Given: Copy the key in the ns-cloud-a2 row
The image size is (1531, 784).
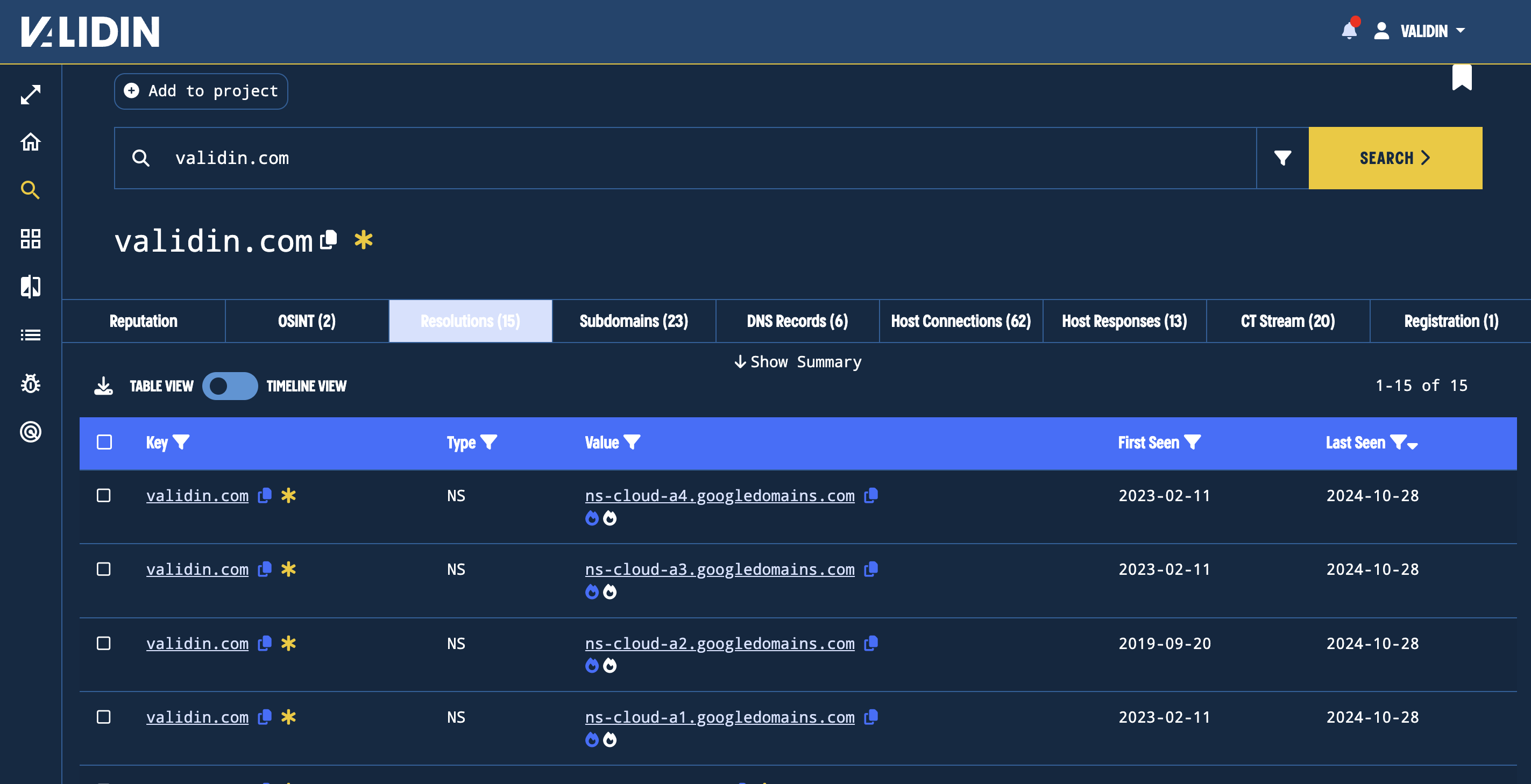Looking at the screenshot, I should point(265,643).
